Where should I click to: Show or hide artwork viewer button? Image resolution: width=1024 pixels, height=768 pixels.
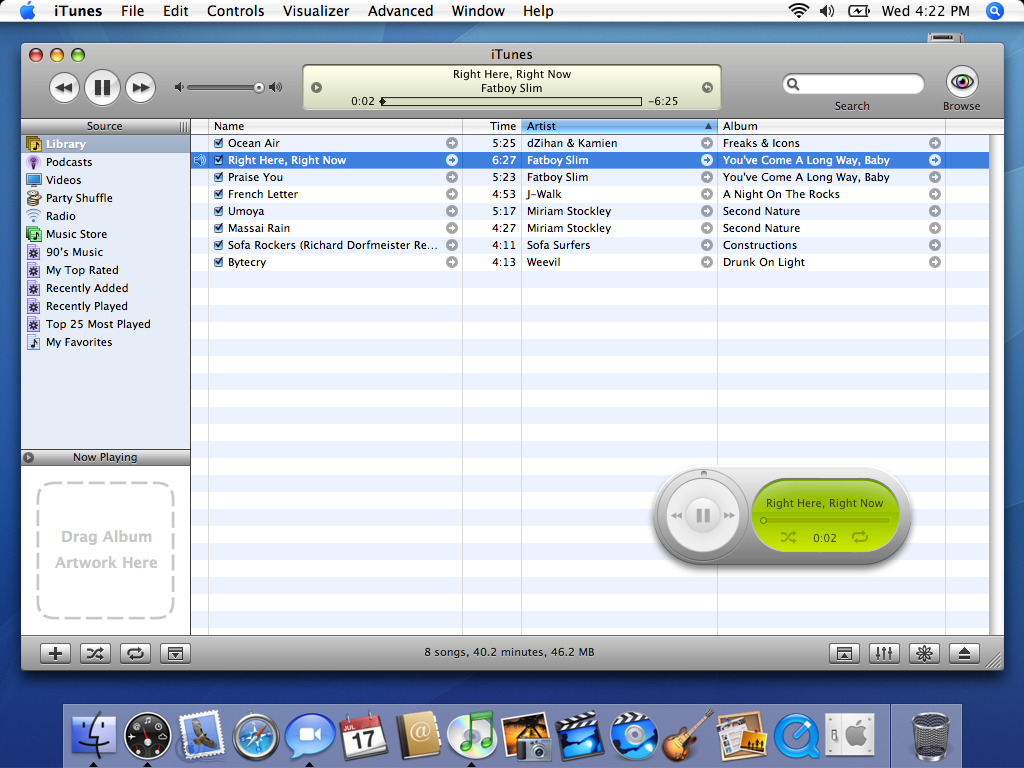[175, 653]
